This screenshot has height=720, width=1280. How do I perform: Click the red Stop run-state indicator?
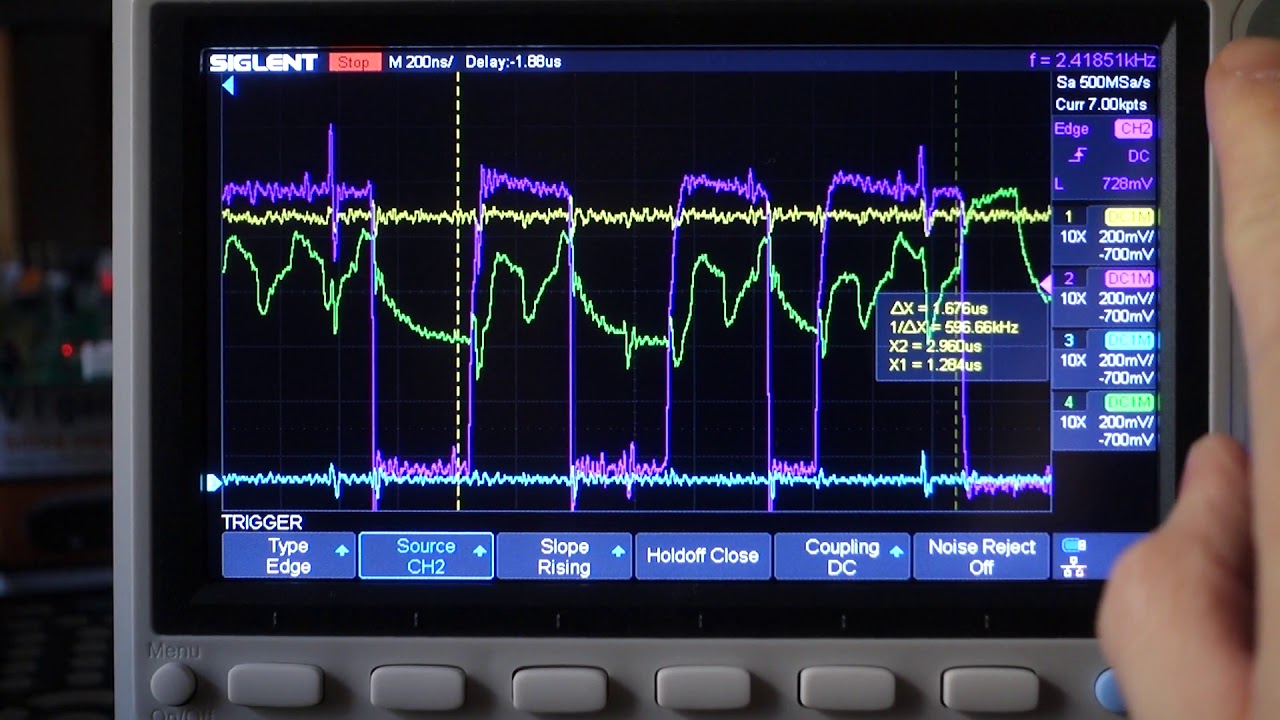(x=354, y=62)
